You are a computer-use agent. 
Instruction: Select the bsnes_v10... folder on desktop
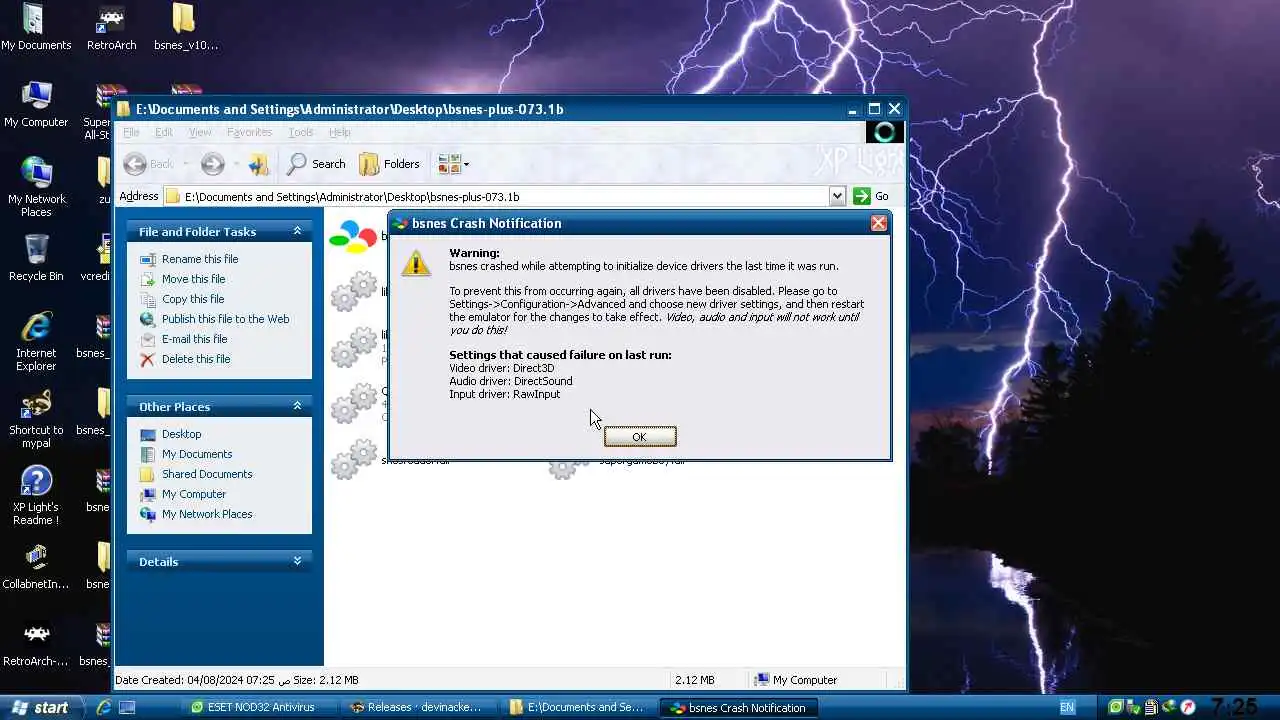(x=185, y=27)
